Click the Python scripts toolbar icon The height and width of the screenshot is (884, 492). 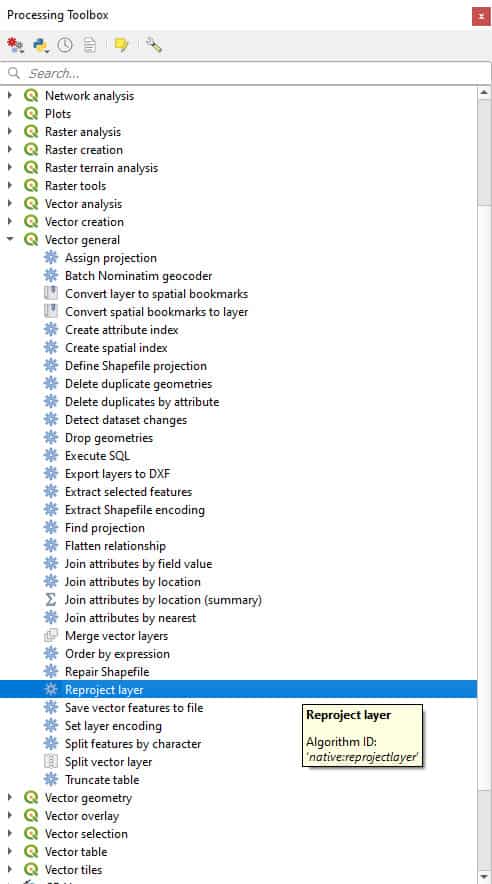pos(41,45)
